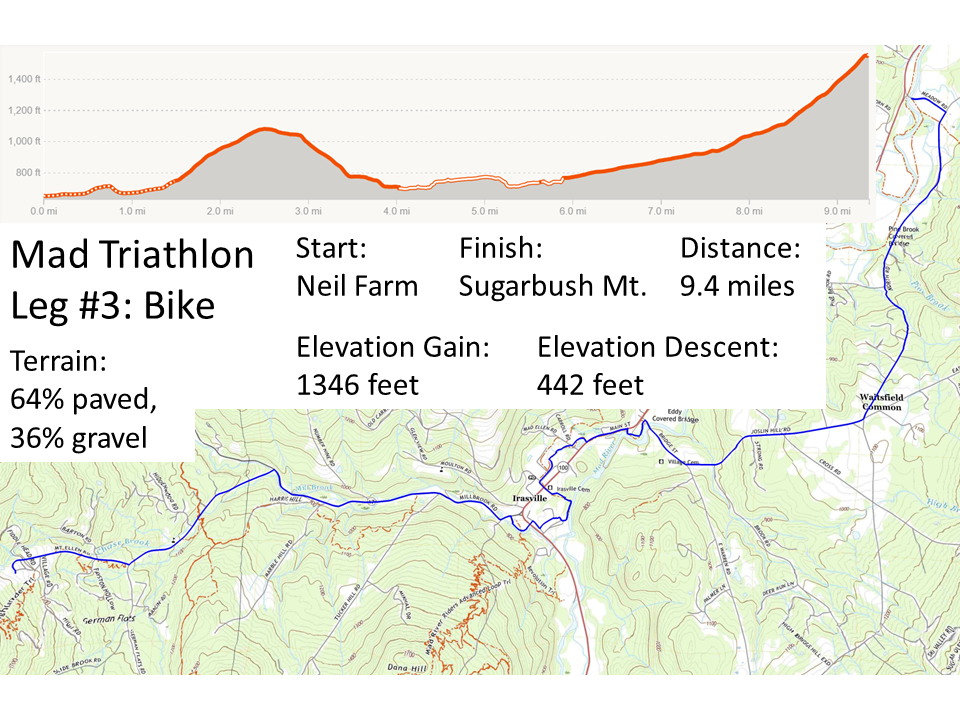Click the 9.4 miles distance text

click(x=737, y=286)
